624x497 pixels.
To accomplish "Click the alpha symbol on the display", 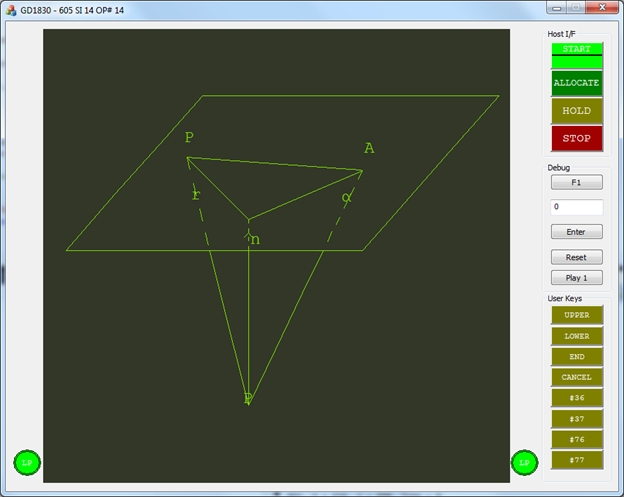I will point(347,197).
